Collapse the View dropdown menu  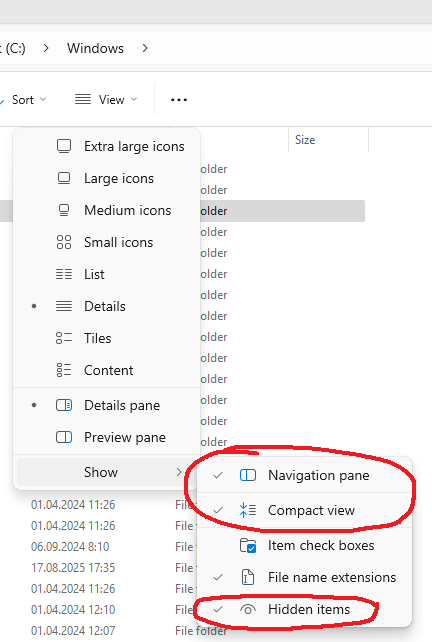[x=106, y=99]
